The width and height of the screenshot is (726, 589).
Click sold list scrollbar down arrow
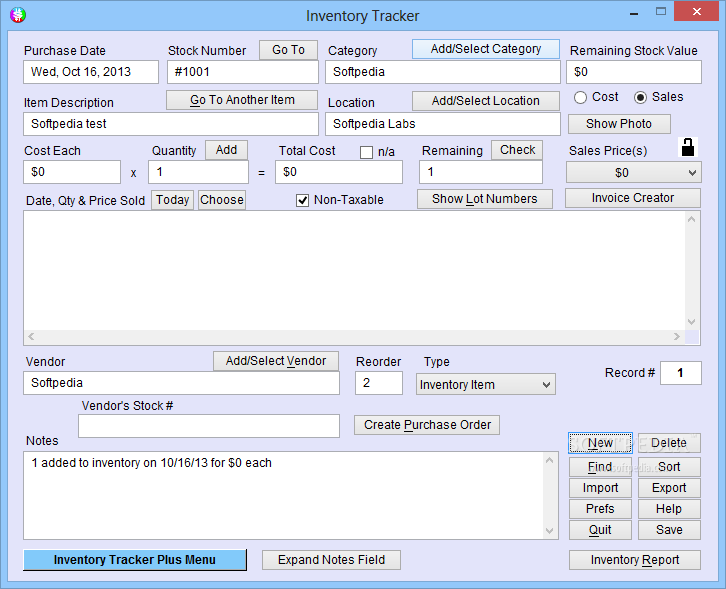tap(692, 322)
